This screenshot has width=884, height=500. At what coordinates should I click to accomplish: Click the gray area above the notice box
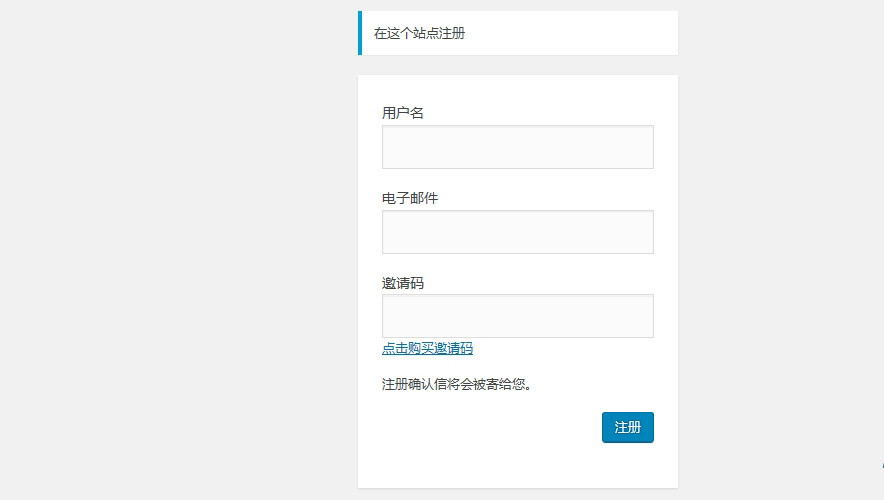coord(517,5)
